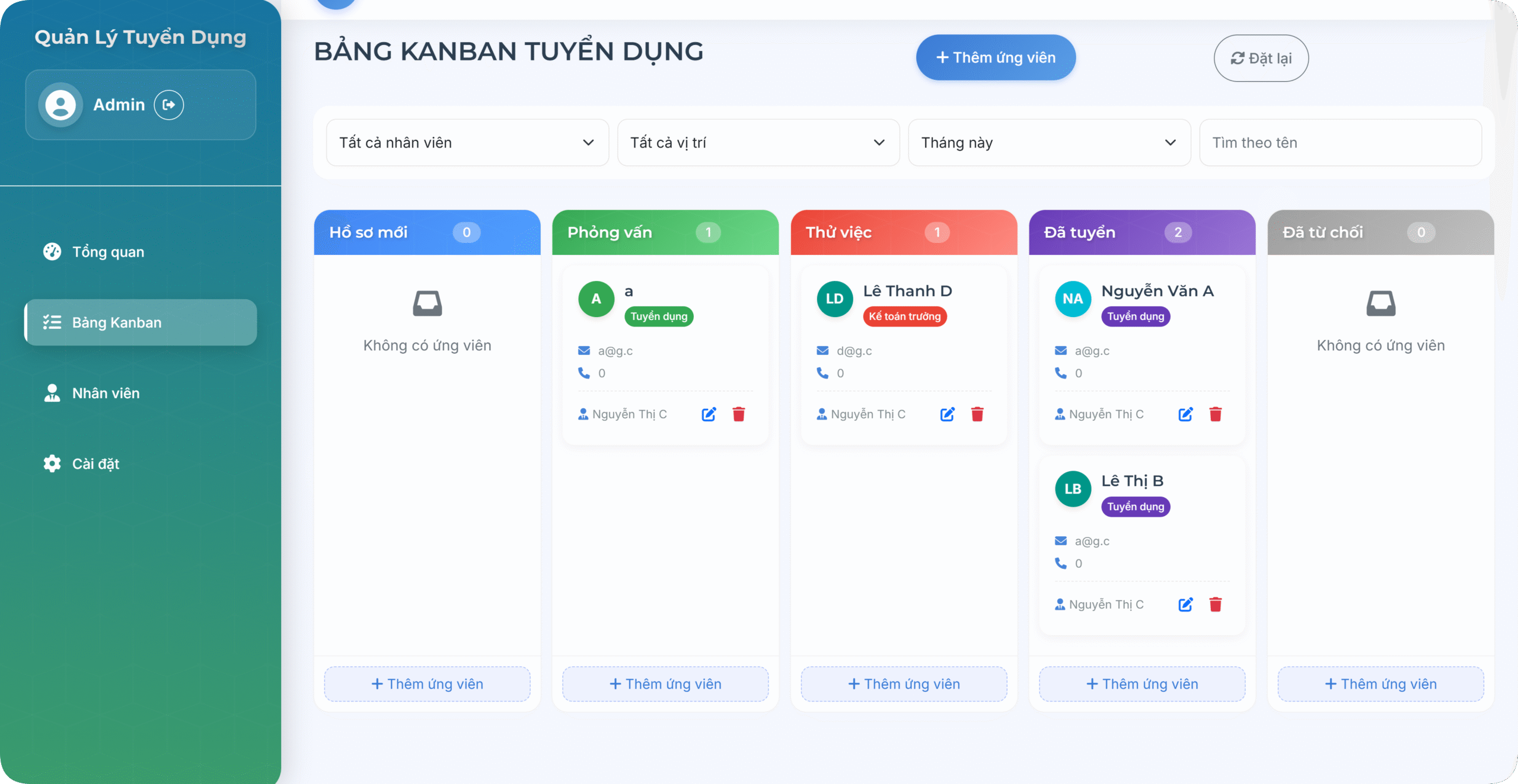Click the trash icon on Nguyễn Văn A's card
This screenshot has height=784, width=1518.
tap(1216, 414)
